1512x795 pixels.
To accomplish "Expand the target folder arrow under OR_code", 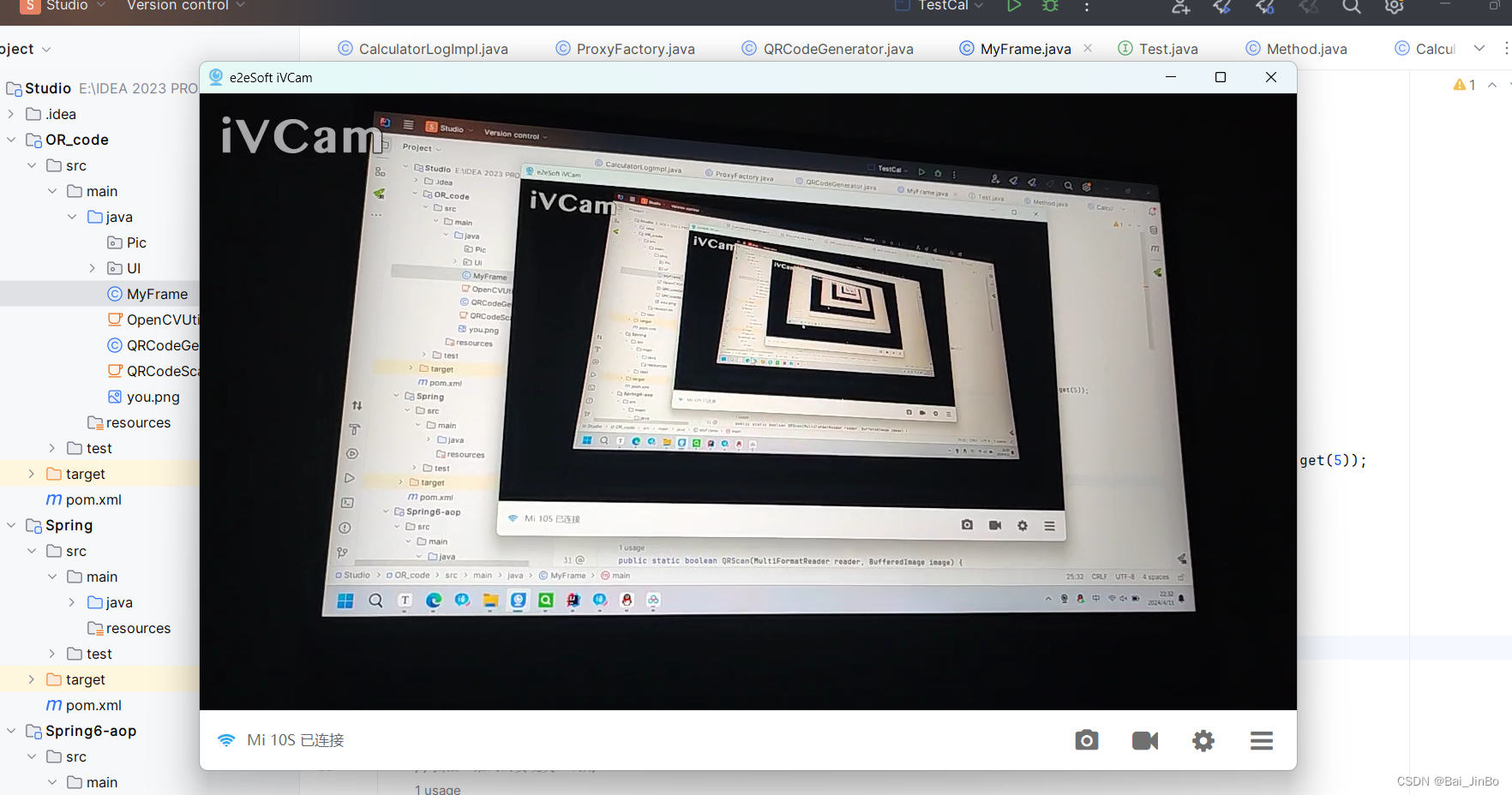I will [32, 474].
